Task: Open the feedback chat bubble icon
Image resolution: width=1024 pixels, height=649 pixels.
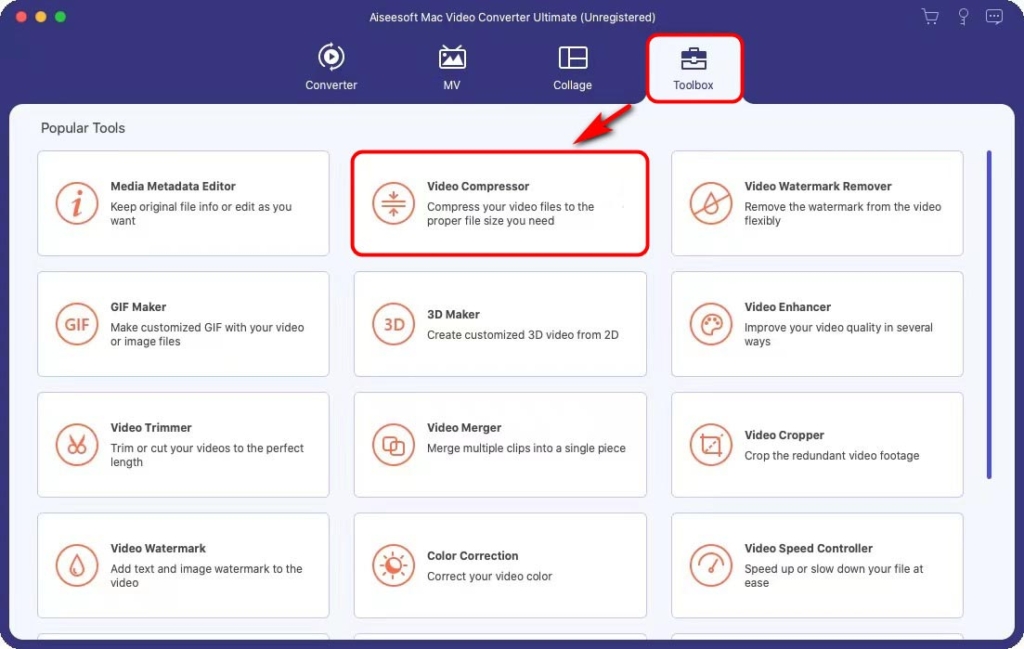Action: 994,16
